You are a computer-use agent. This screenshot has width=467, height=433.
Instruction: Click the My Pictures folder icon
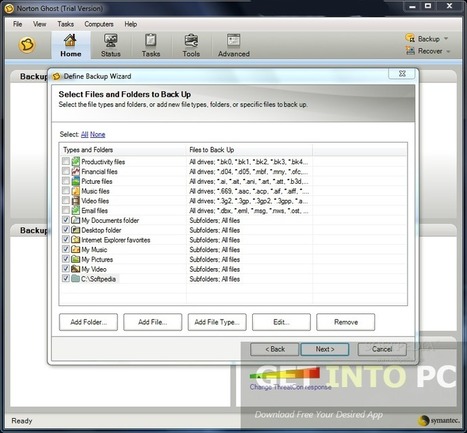[x=76, y=259]
